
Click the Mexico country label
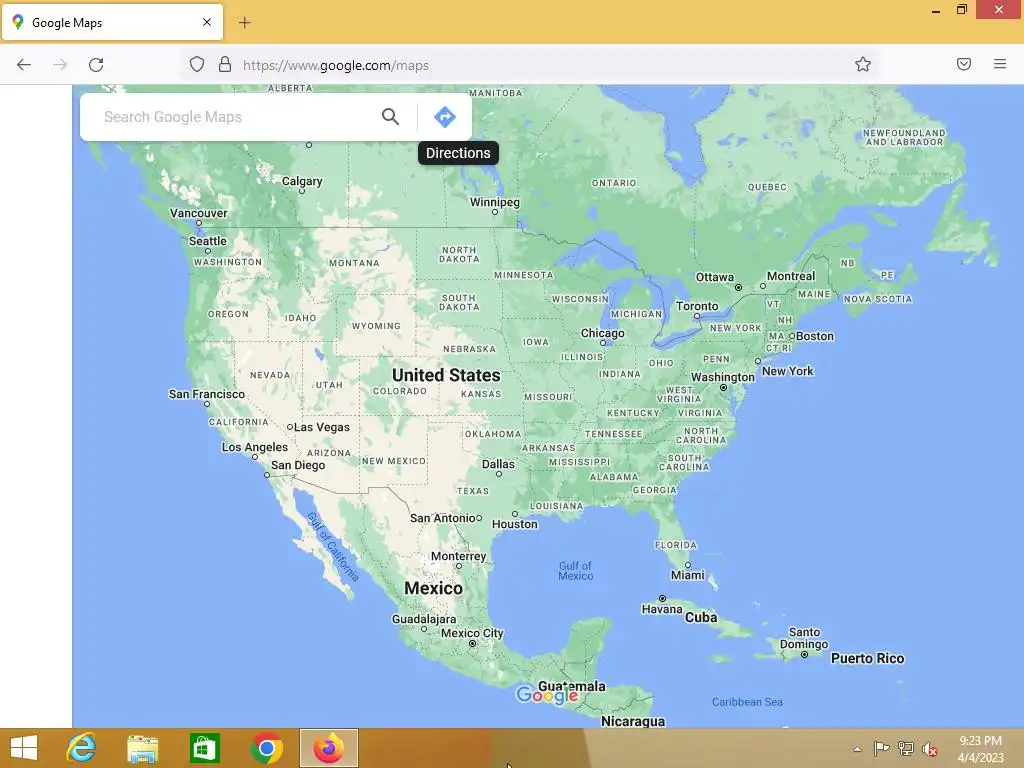pyautogui.click(x=434, y=588)
